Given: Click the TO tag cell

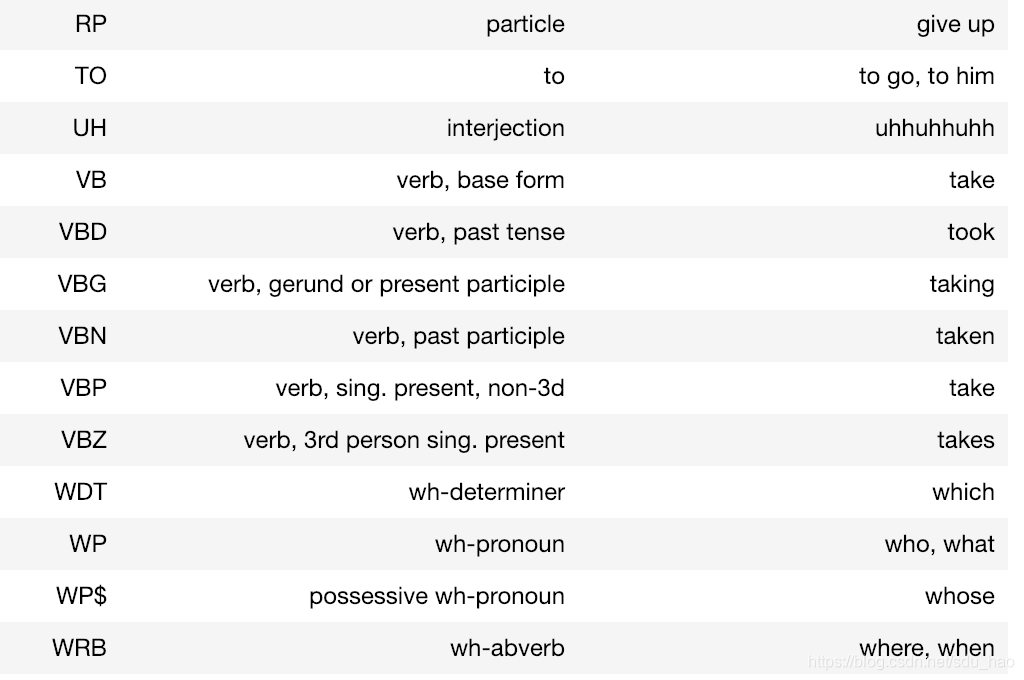Looking at the screenshot, I should 91,76.
